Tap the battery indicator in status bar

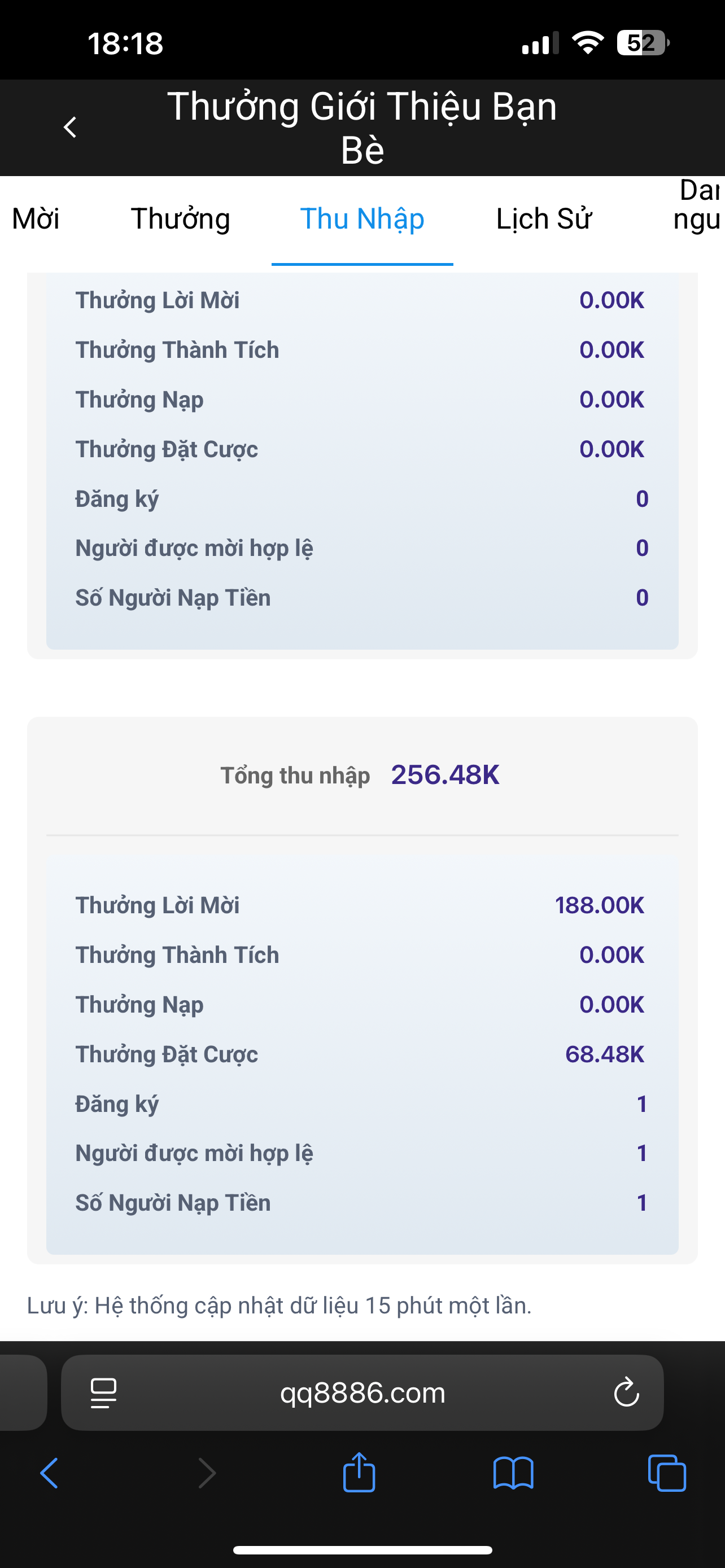(x=643, y=43)
